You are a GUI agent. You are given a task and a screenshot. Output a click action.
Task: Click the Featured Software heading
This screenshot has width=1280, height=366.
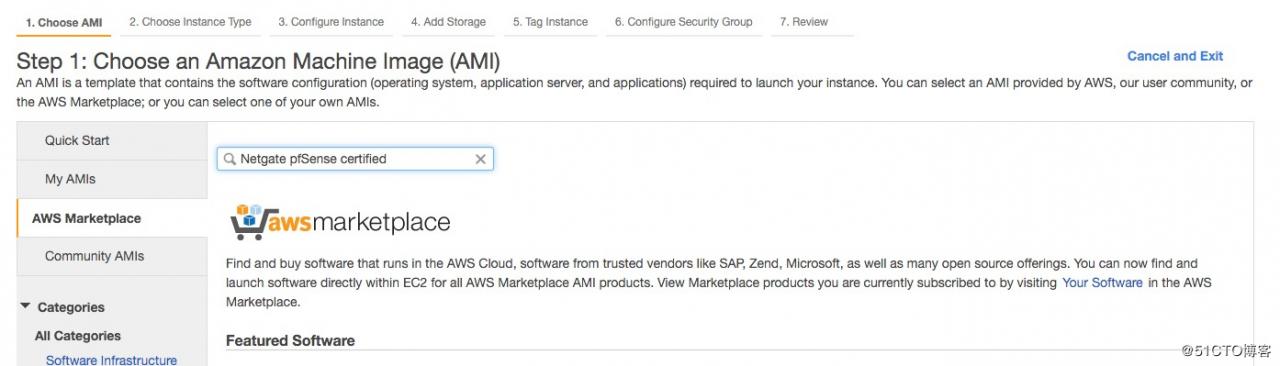[x=290, y=341]
